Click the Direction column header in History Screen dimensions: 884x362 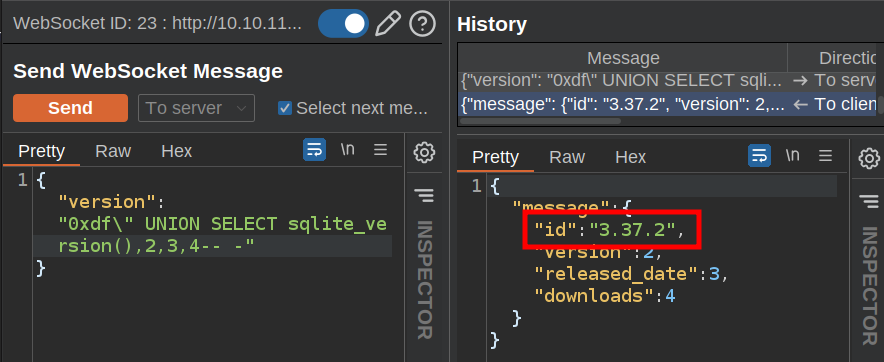pyautogui.click(x=832, y=58)
